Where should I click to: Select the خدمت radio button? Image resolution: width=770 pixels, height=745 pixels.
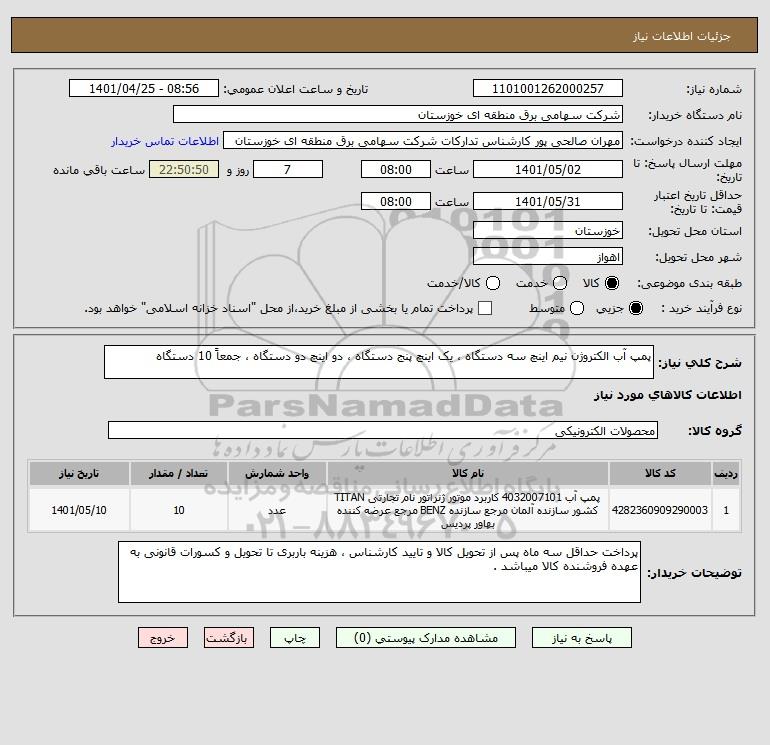click(560, 283)
